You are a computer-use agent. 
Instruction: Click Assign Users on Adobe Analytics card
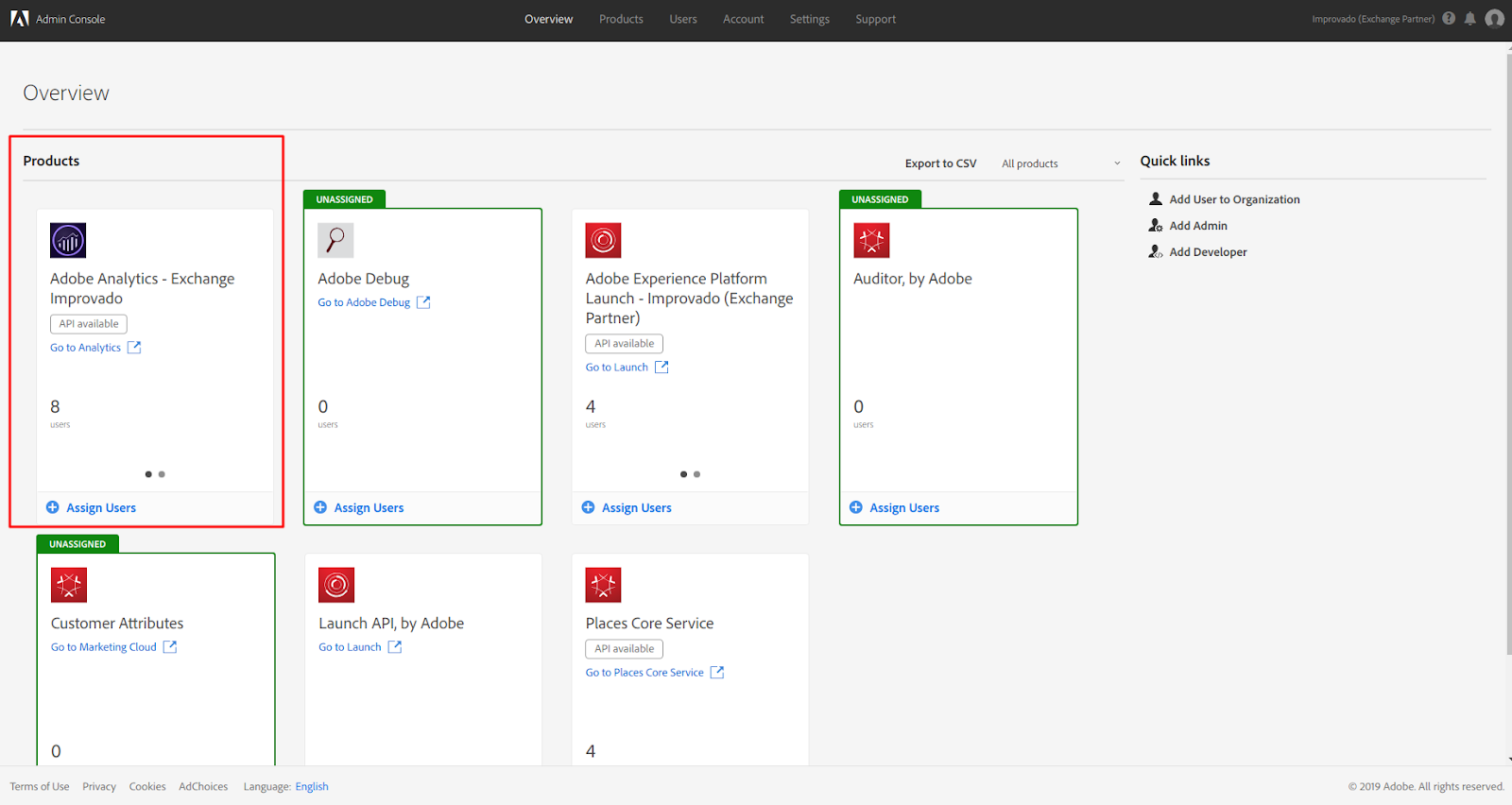pos(101,508)
